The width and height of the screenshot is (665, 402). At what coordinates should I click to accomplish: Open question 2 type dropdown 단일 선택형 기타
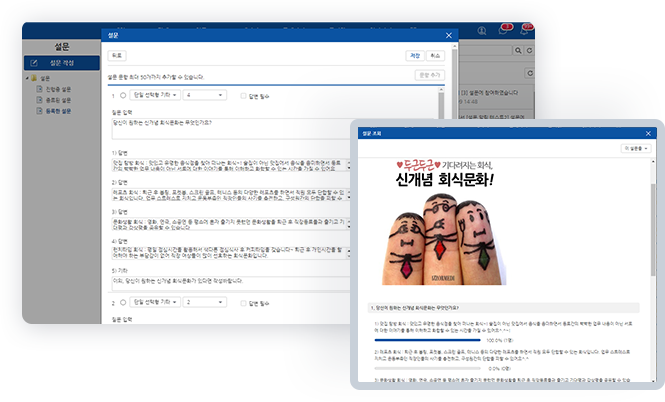point(155,302)
